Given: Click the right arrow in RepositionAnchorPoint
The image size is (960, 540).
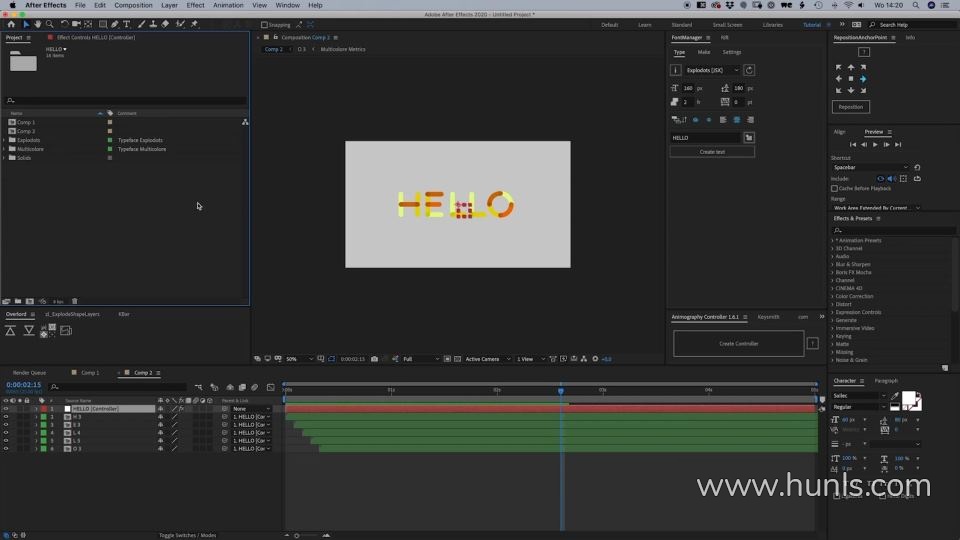Looking at the screenshot, I should pyautogui.click(x=863, y=79).
